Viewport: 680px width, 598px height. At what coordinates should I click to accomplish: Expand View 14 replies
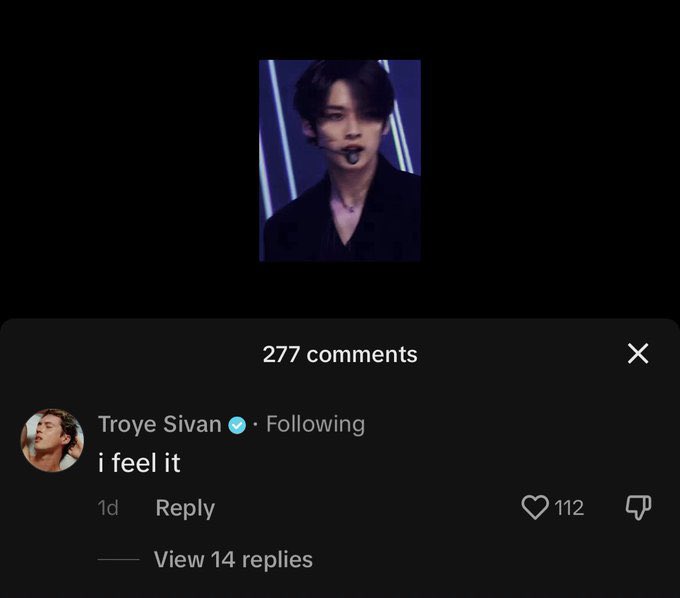point(233,559)
